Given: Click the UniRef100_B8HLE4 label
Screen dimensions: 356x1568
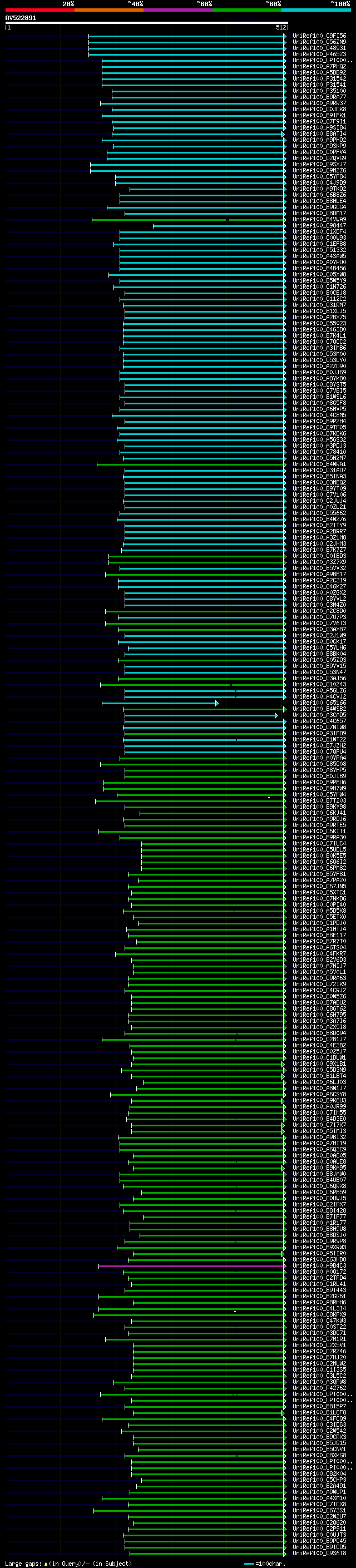Looking at the screenshot, I should coord(319,201).
